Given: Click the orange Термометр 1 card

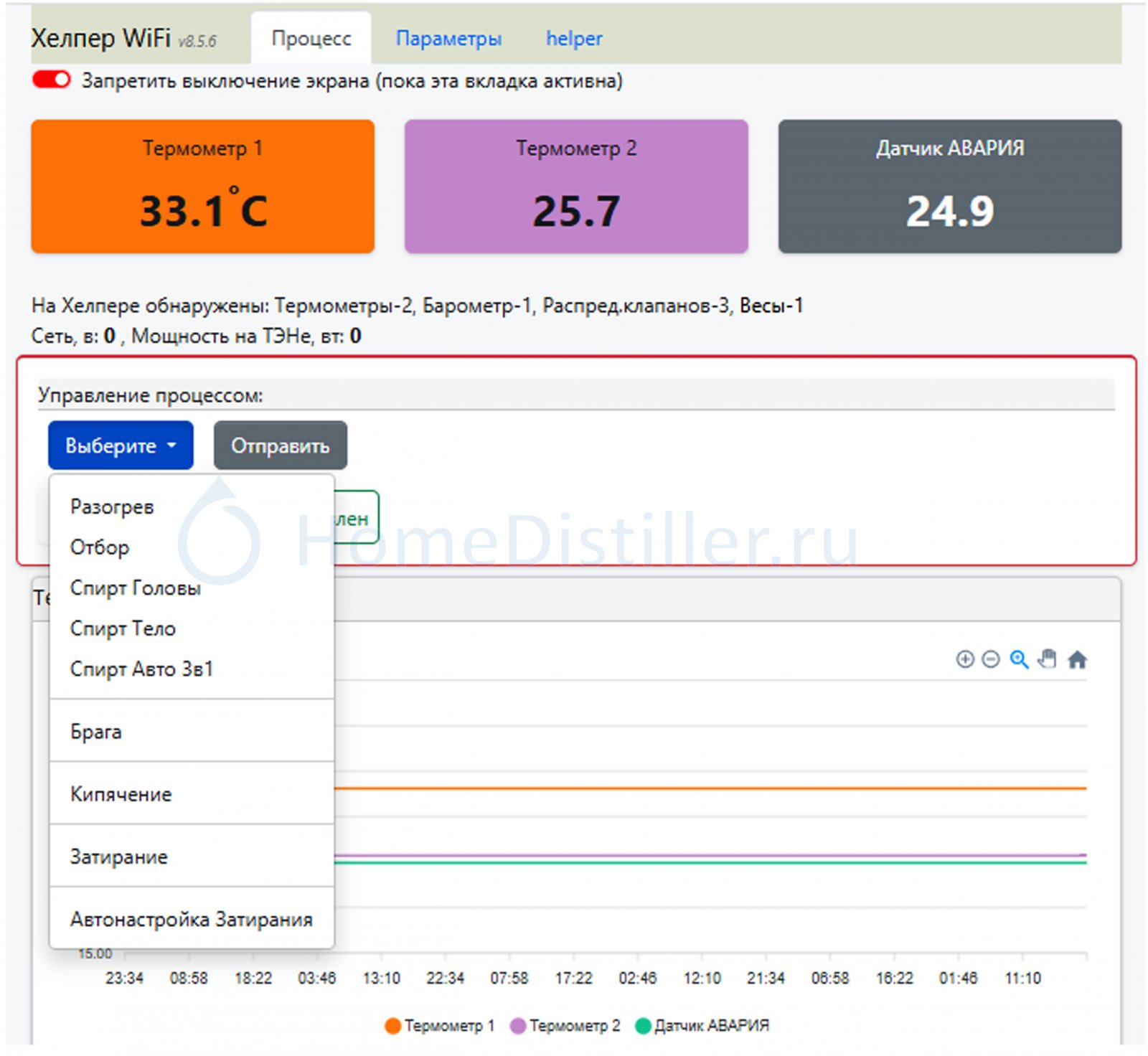Looking at the screenshot, I should (x=203, y=187).
